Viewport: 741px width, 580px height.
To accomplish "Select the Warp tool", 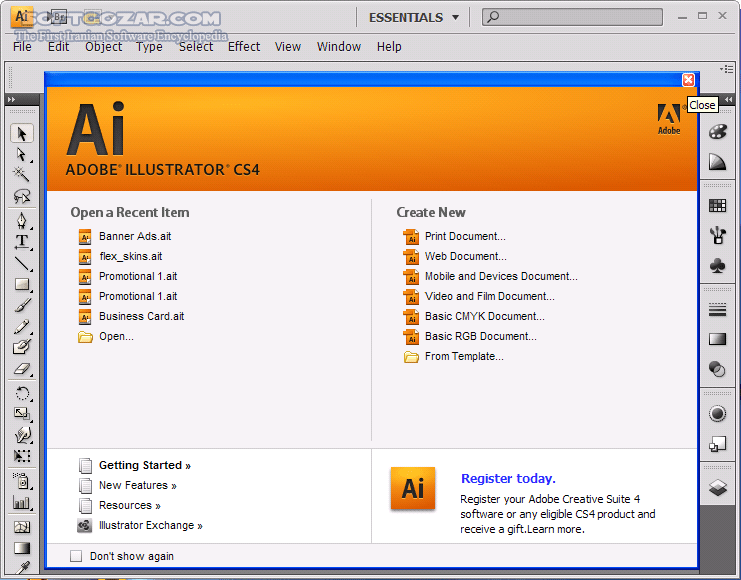I will click(22, 435).
